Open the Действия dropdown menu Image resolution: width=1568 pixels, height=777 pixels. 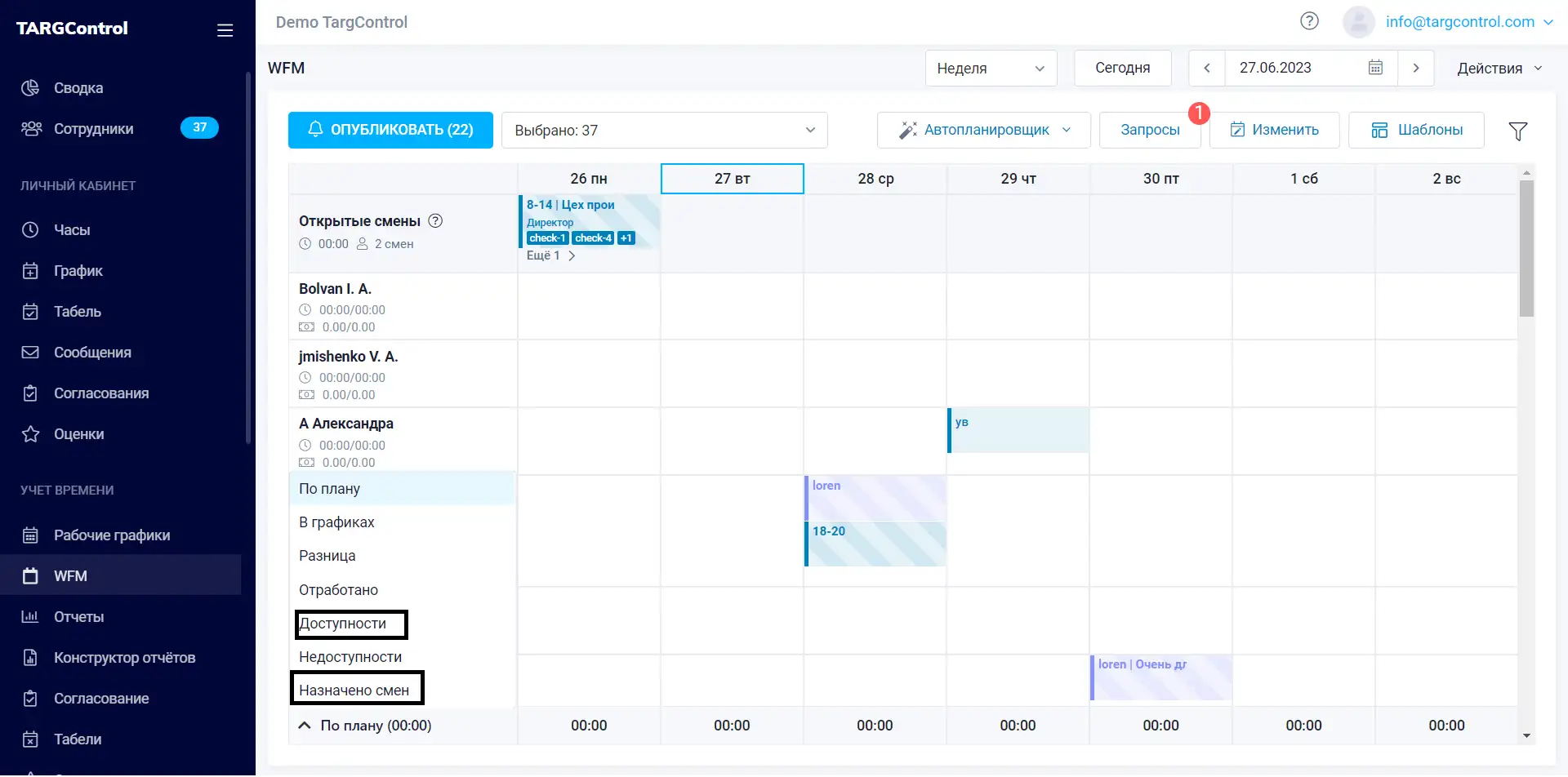(x=1500, y=69)
